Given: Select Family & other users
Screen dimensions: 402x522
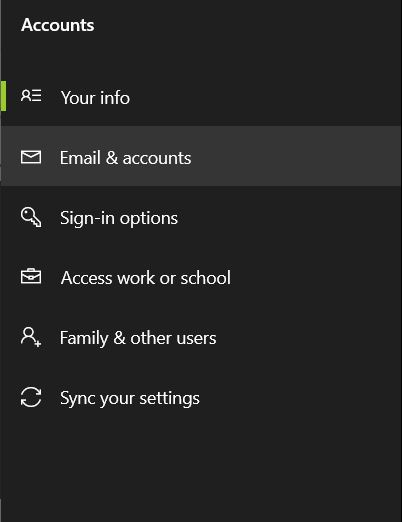Looking at the screenshot, I should tap(201, 337).
